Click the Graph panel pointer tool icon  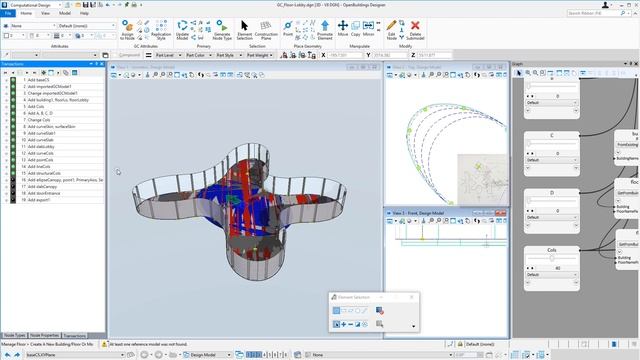point(519,73)
